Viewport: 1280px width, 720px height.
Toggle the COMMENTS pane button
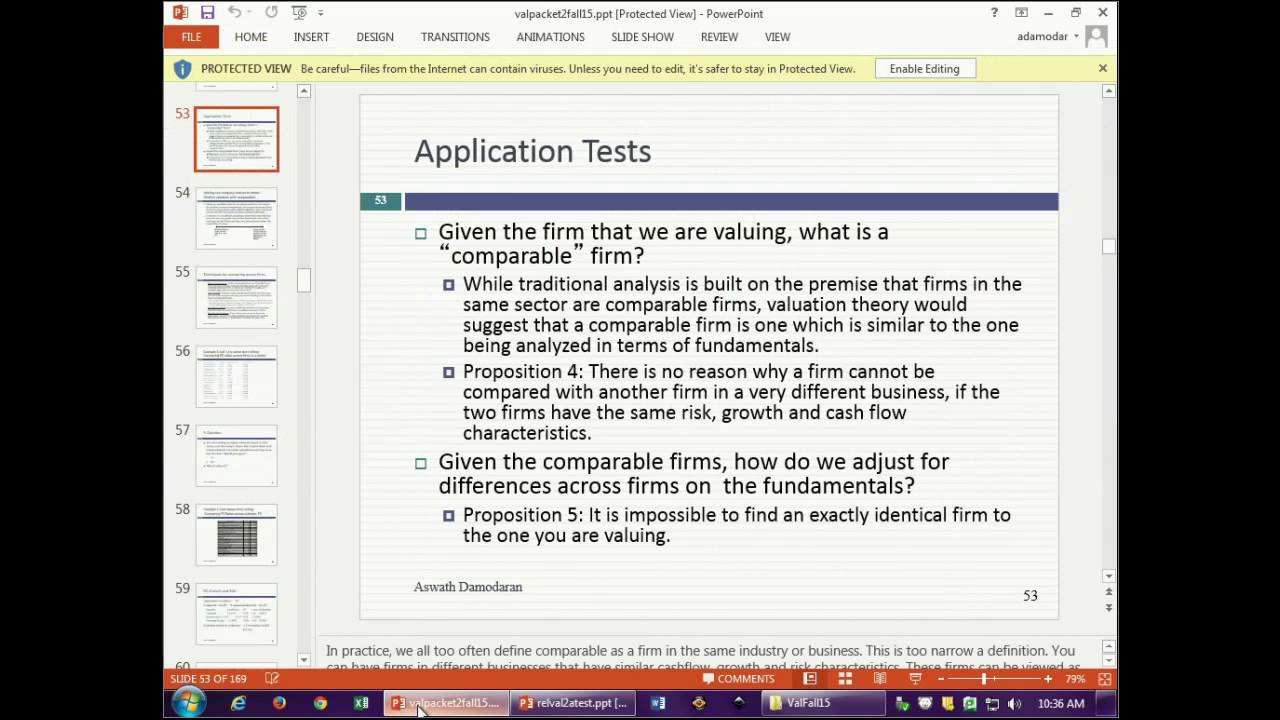pos(739,679)
